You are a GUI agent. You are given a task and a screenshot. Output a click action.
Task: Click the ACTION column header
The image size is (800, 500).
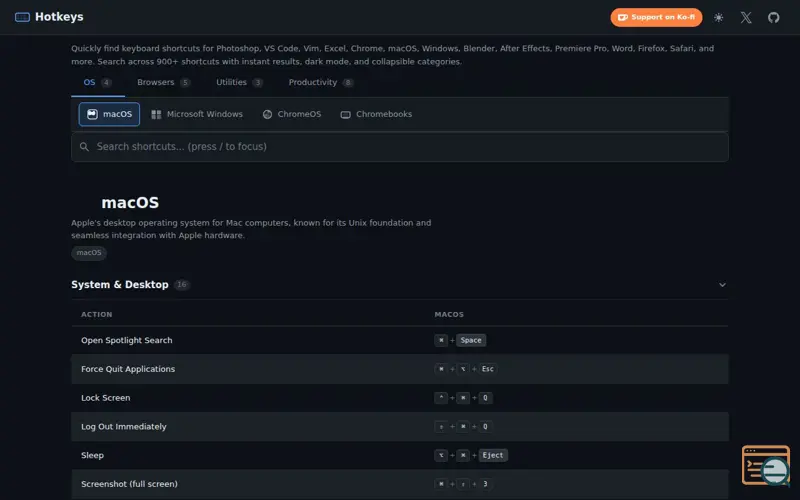tap(96, 314)
